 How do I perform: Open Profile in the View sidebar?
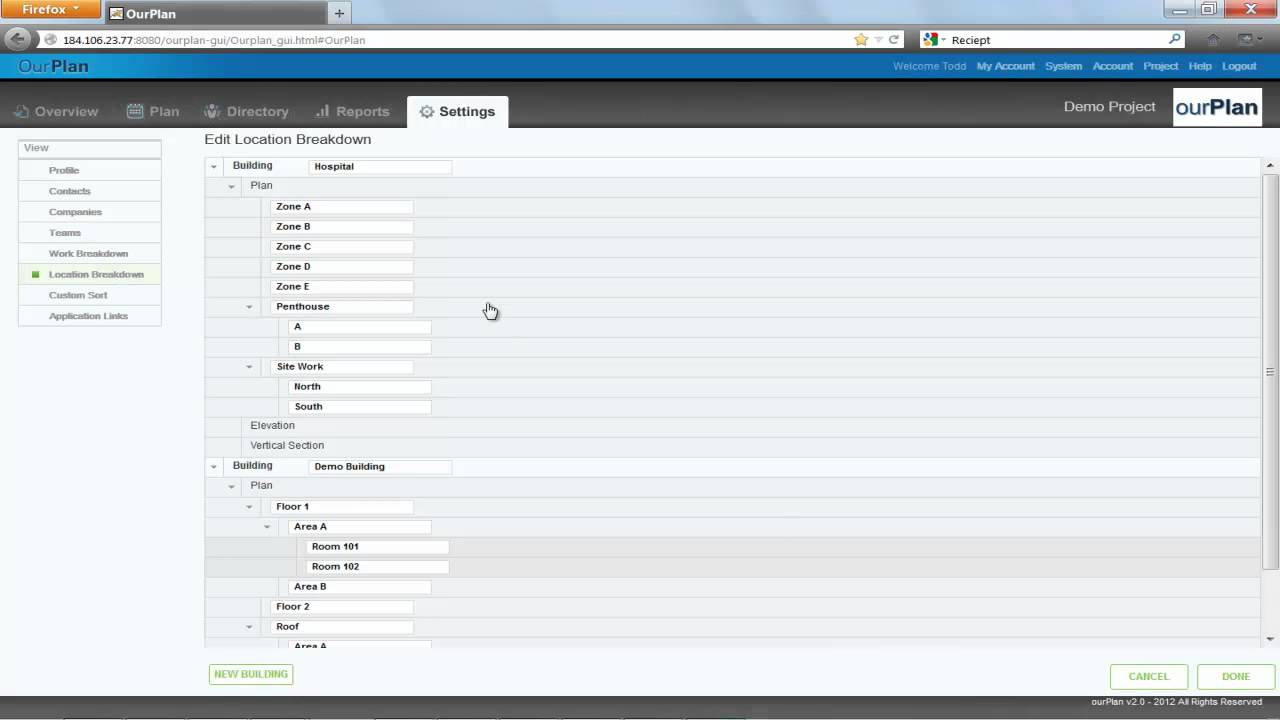pyautogui.click(x=90, y=170)
